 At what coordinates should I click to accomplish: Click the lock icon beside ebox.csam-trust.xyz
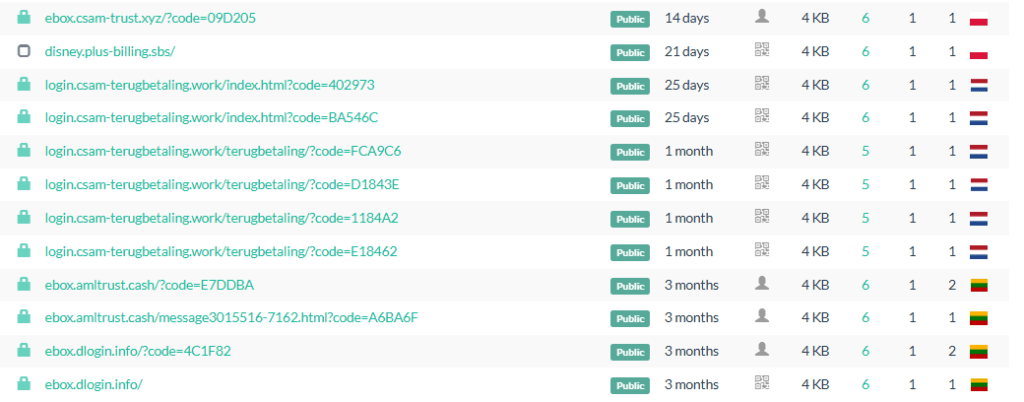(x=24, y=18)
